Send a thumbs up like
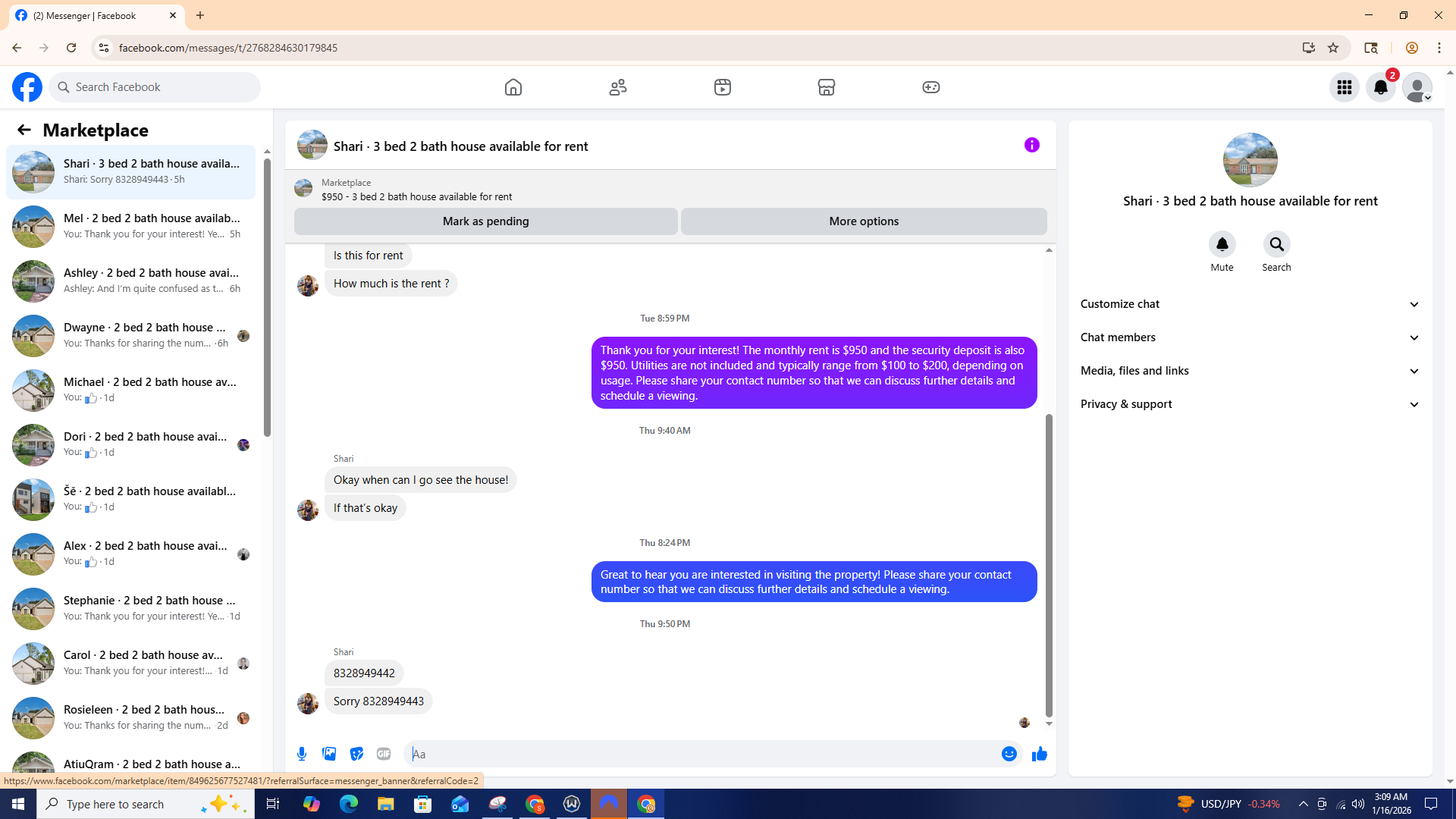 pyautogui.click(x=1039, y=754)
